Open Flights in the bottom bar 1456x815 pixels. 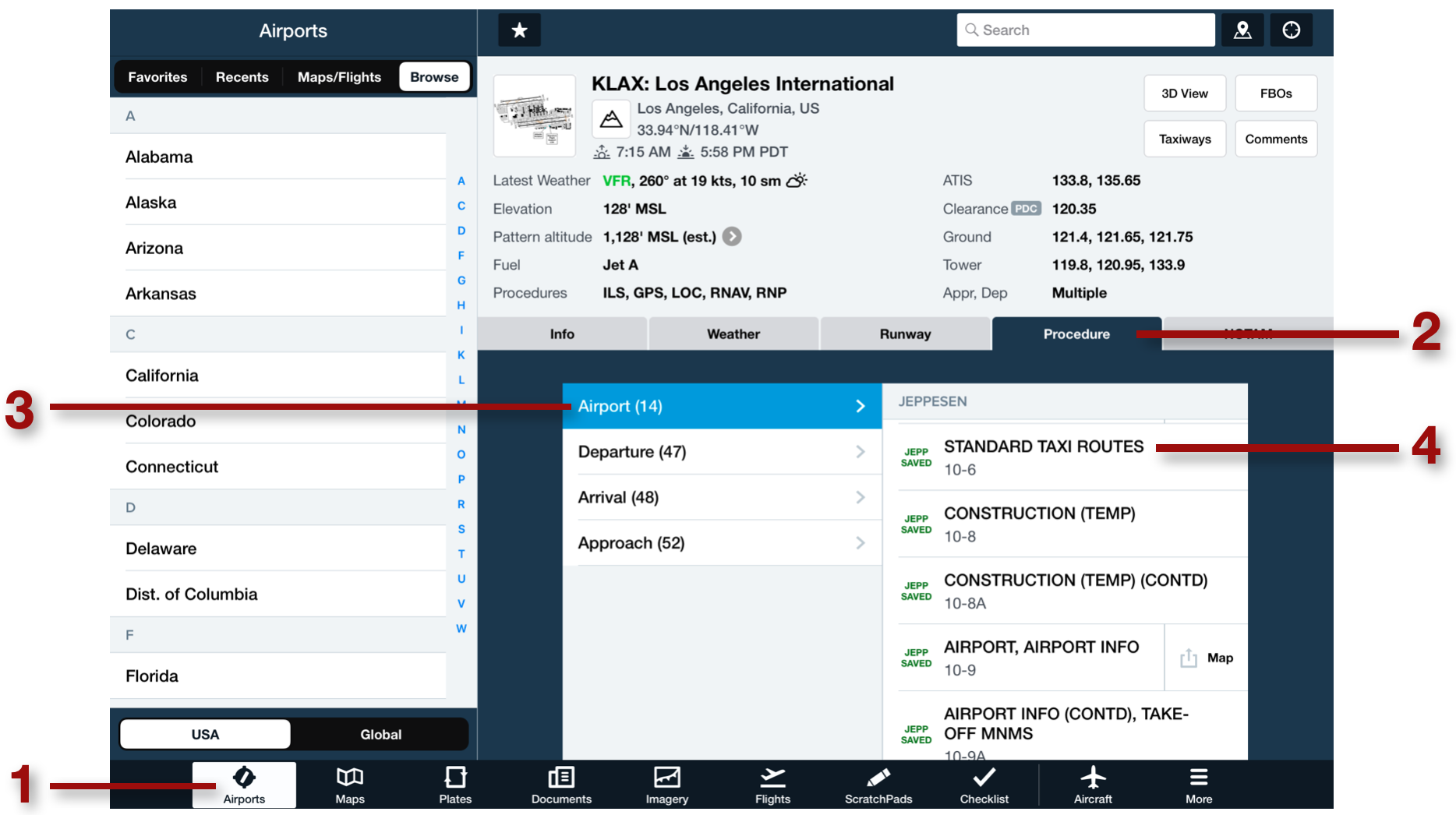click(x=772, y=785)
